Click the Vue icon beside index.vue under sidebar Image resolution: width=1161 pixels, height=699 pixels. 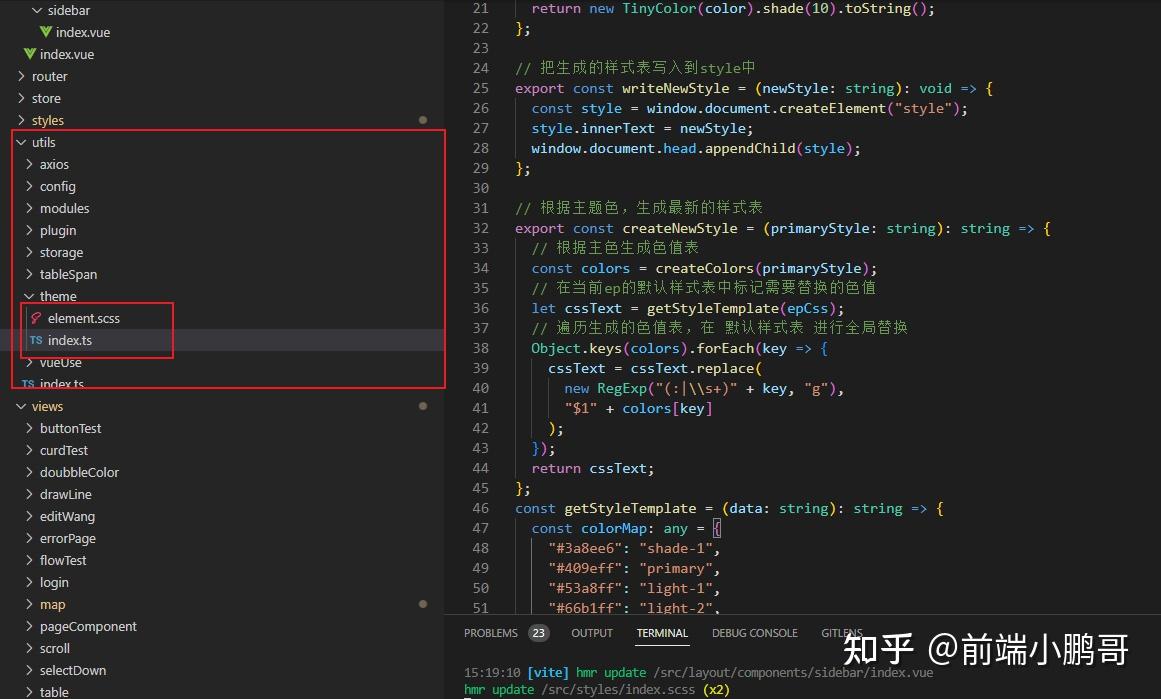(47, 31)
